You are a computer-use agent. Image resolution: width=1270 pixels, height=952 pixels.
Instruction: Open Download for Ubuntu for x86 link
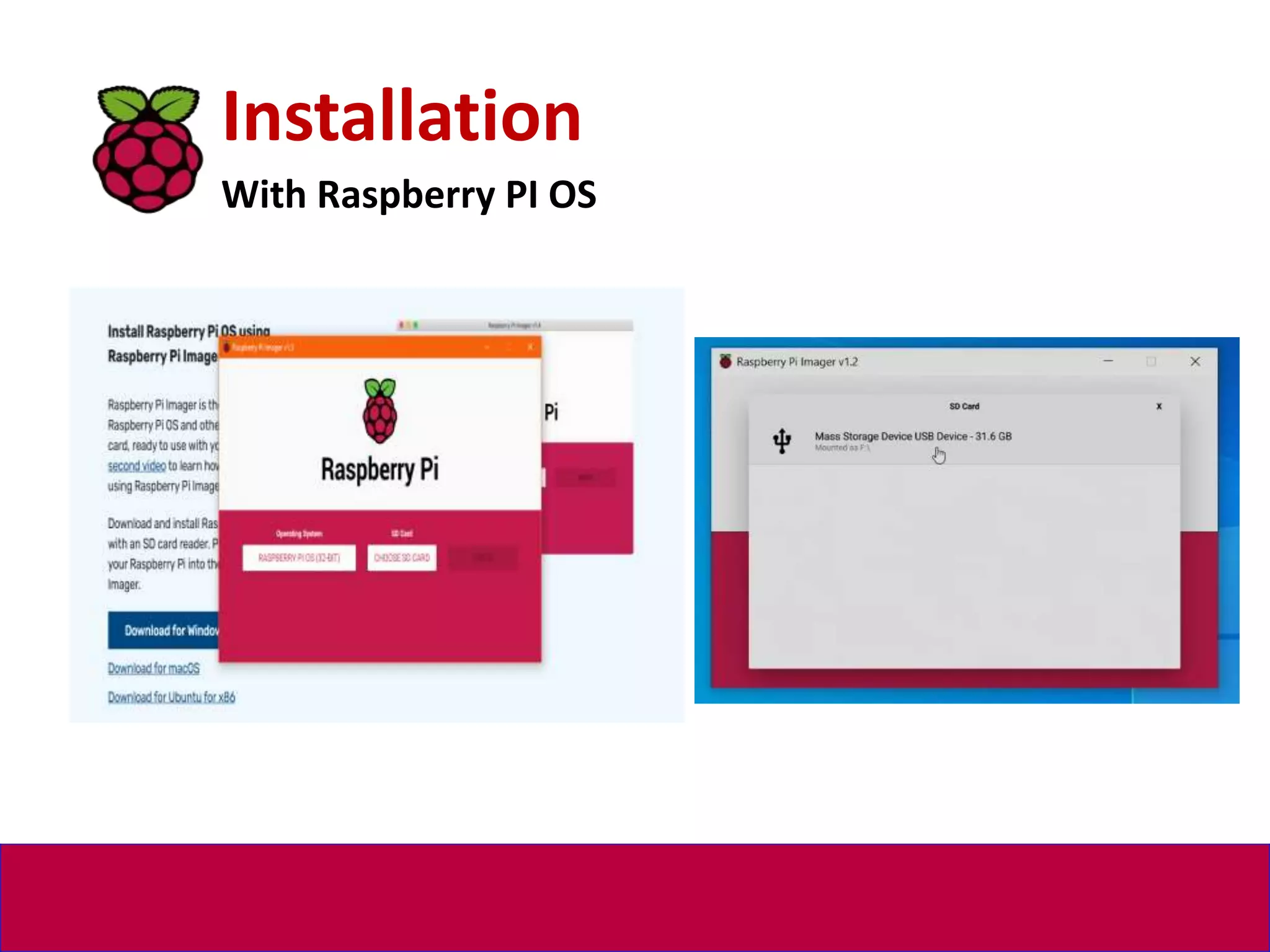coord(172,697)
